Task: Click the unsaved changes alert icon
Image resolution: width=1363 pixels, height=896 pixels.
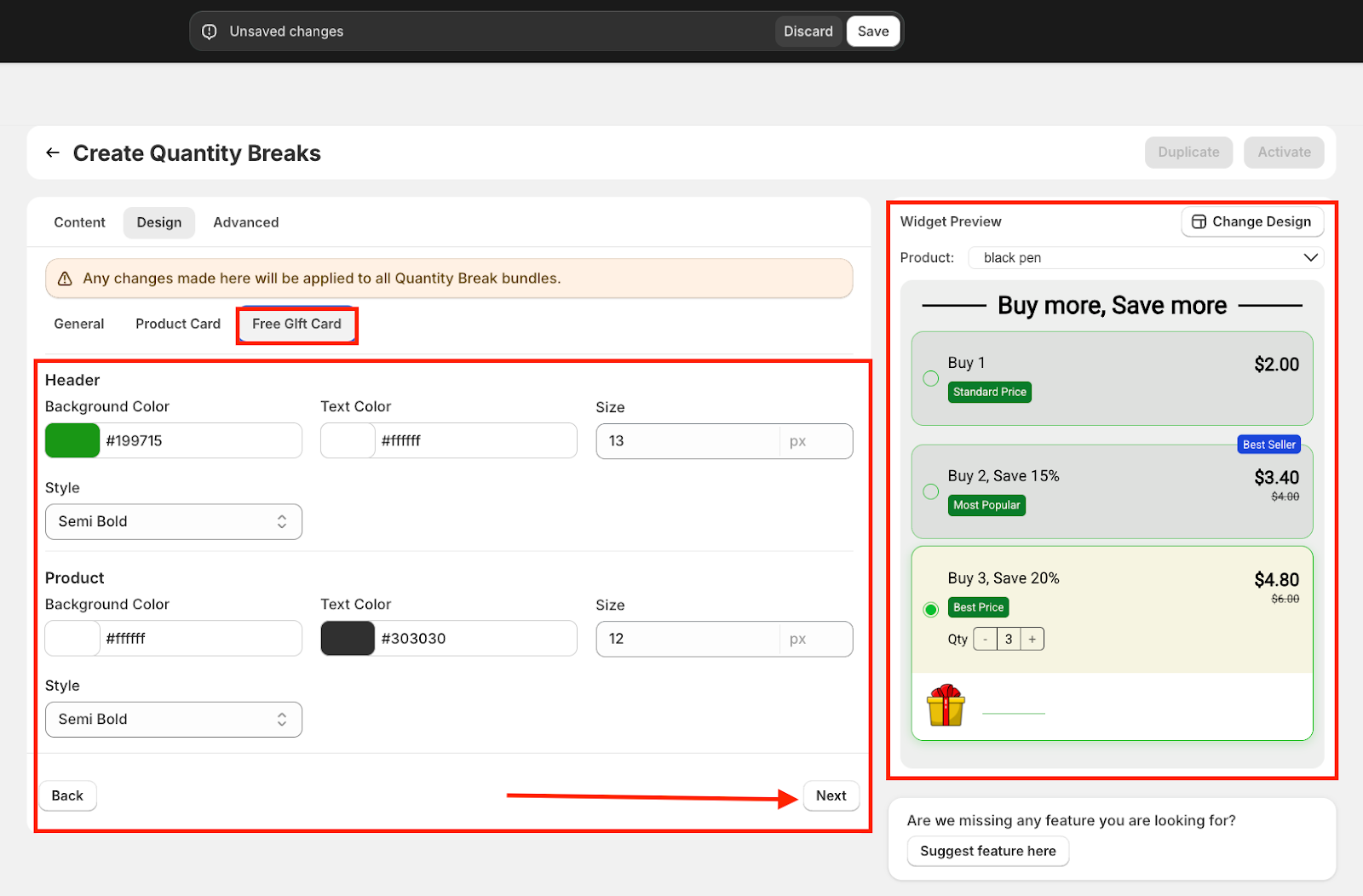Action: tap(210, 32)
